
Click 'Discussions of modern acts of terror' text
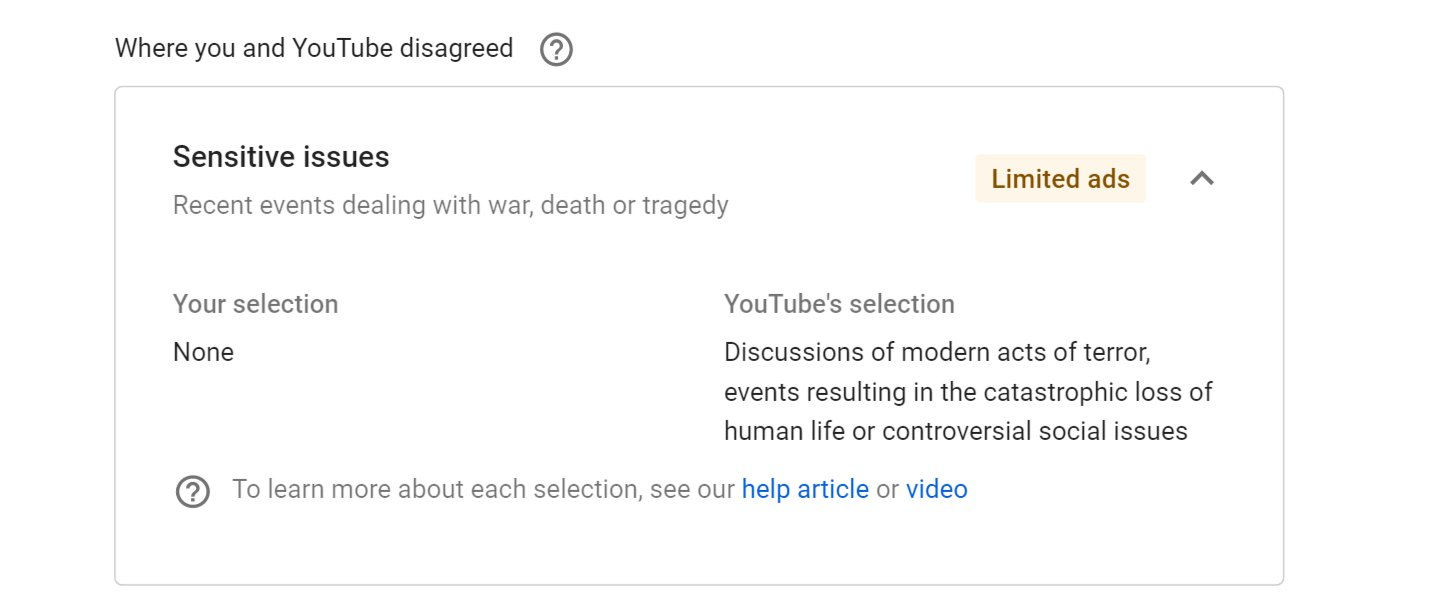pos(944,353)
